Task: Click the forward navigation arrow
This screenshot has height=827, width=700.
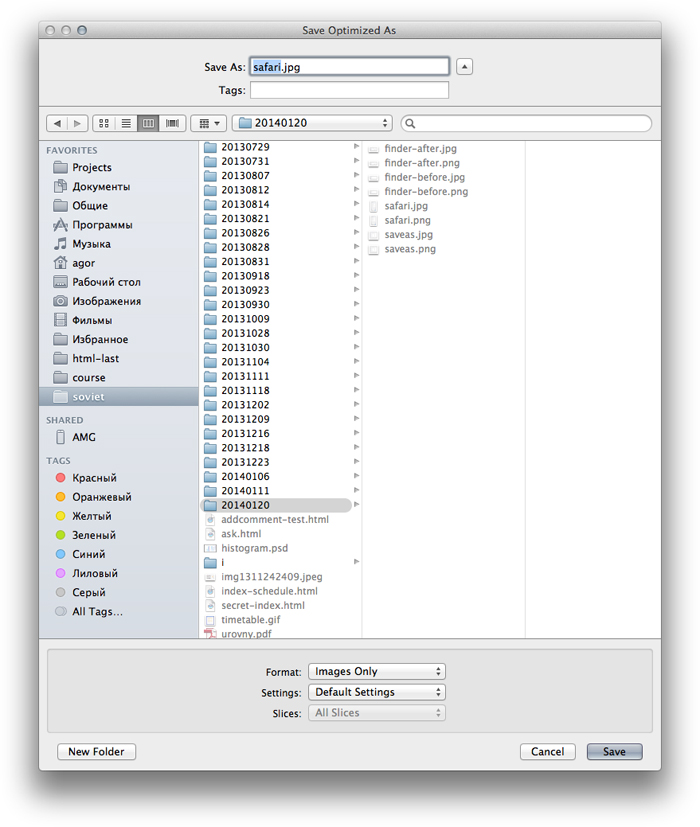Action: [x=78, y=123]
